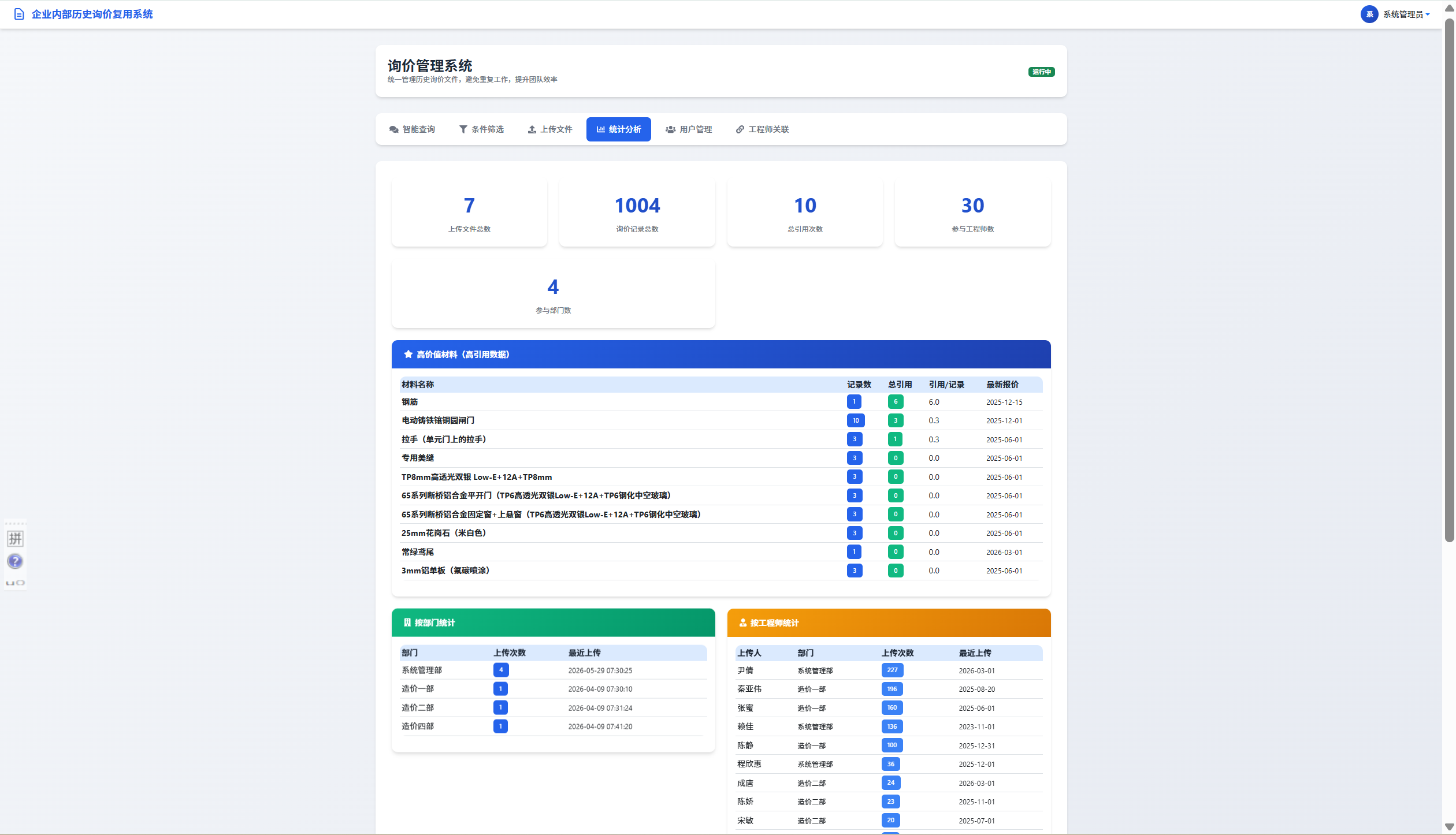Click the 常绿鸢尾 material row

coord(721,552)
